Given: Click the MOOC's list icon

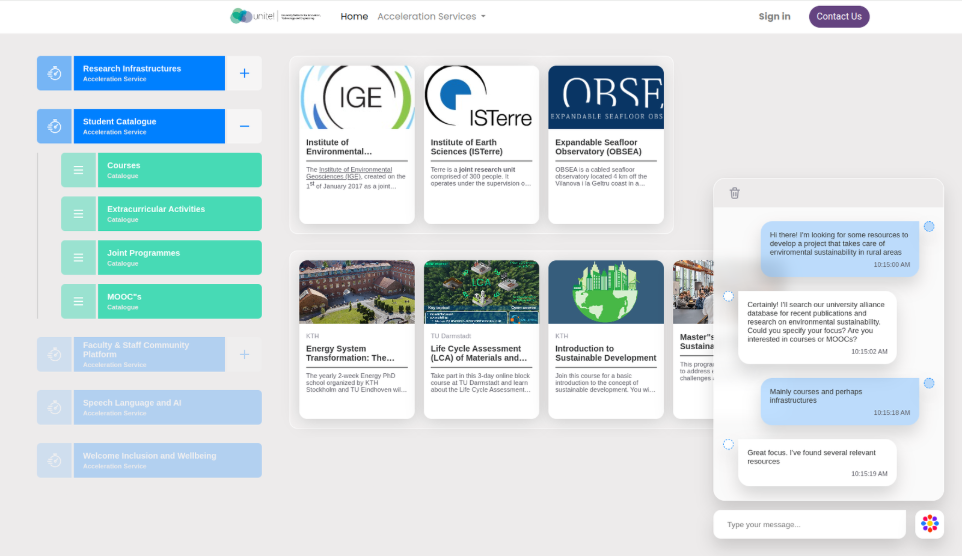Looking at the screenshot, I should tap(78, 301).
